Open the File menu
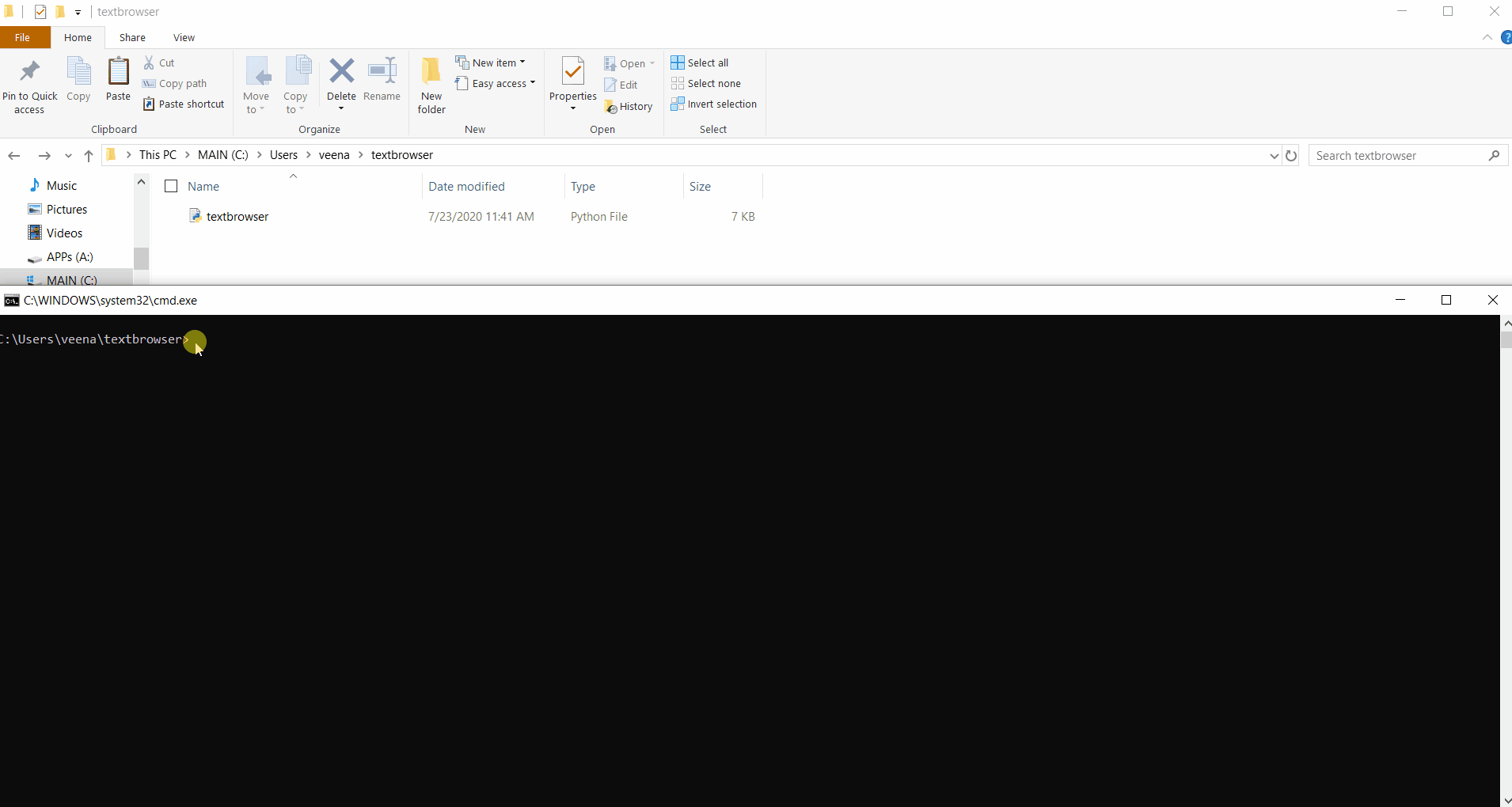1512x807 pixels. 21,37
